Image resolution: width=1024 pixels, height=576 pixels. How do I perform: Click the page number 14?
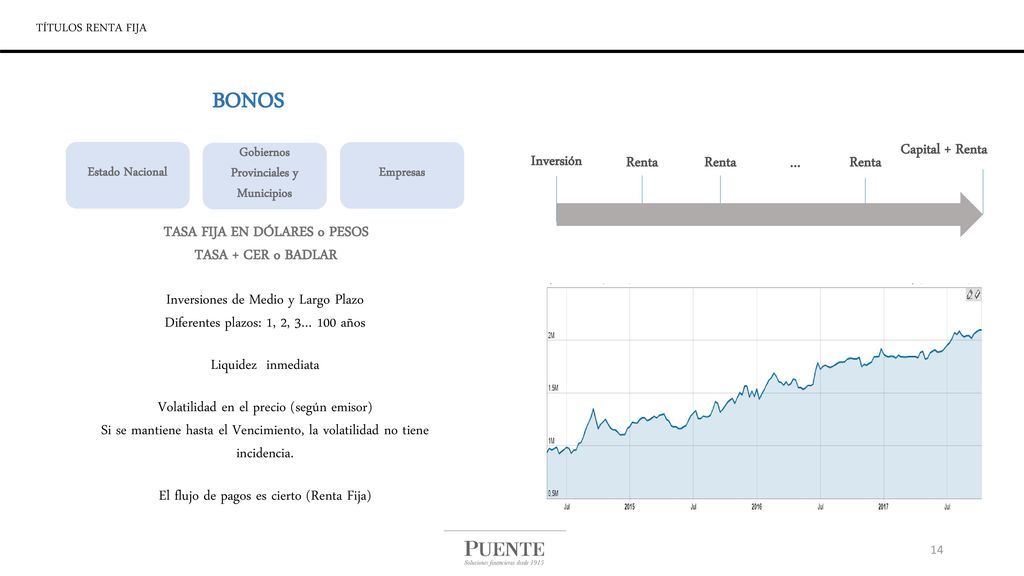[936, 550]
